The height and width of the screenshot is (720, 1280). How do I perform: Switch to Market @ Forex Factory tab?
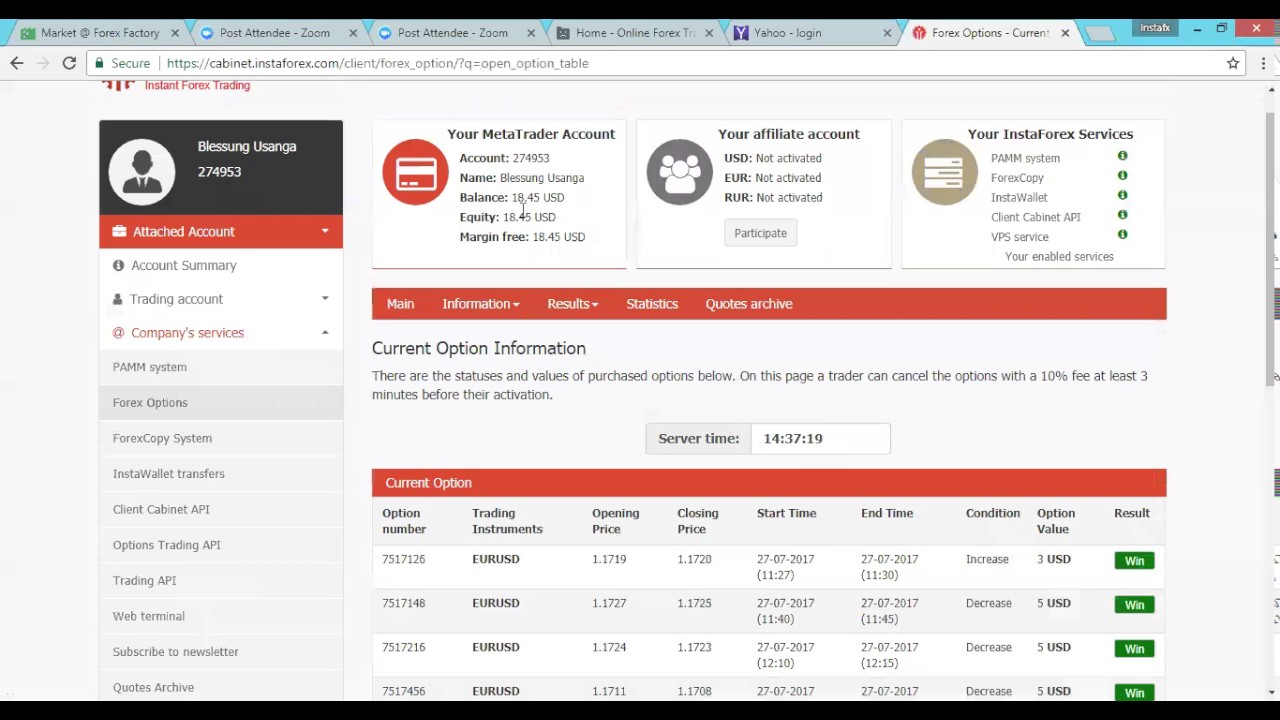click(100, 33)
